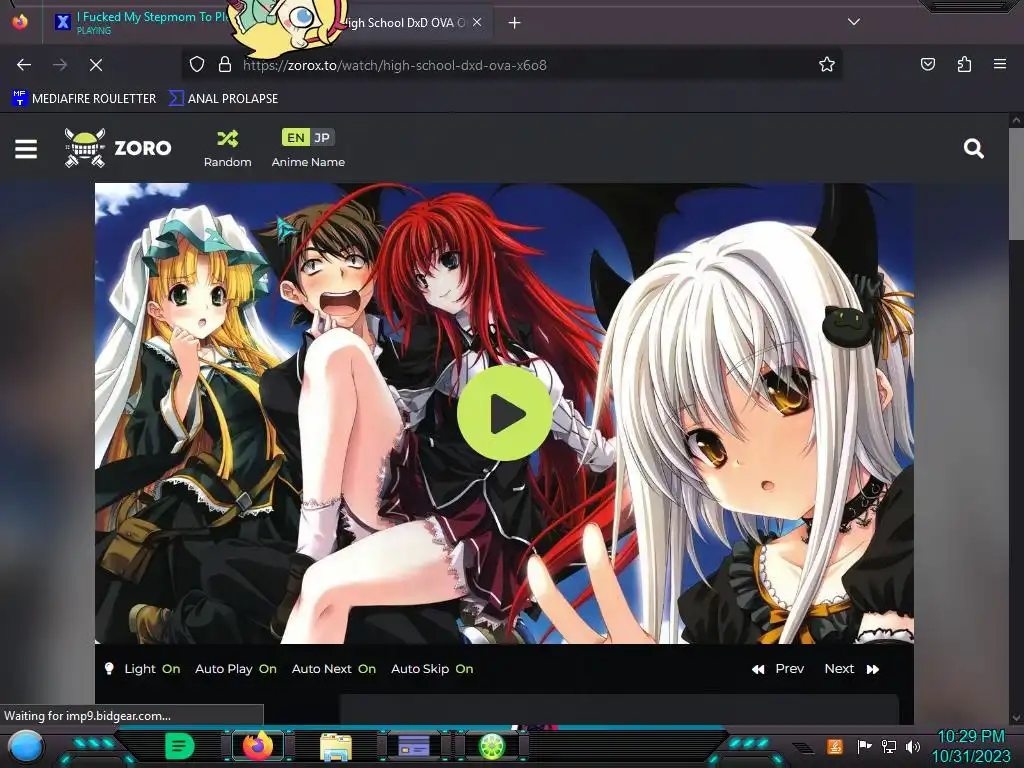The height and width of the screenshot is (768, 1024).
Task: Open ANAL PROLAPSE bookmark
Action: 223,99
